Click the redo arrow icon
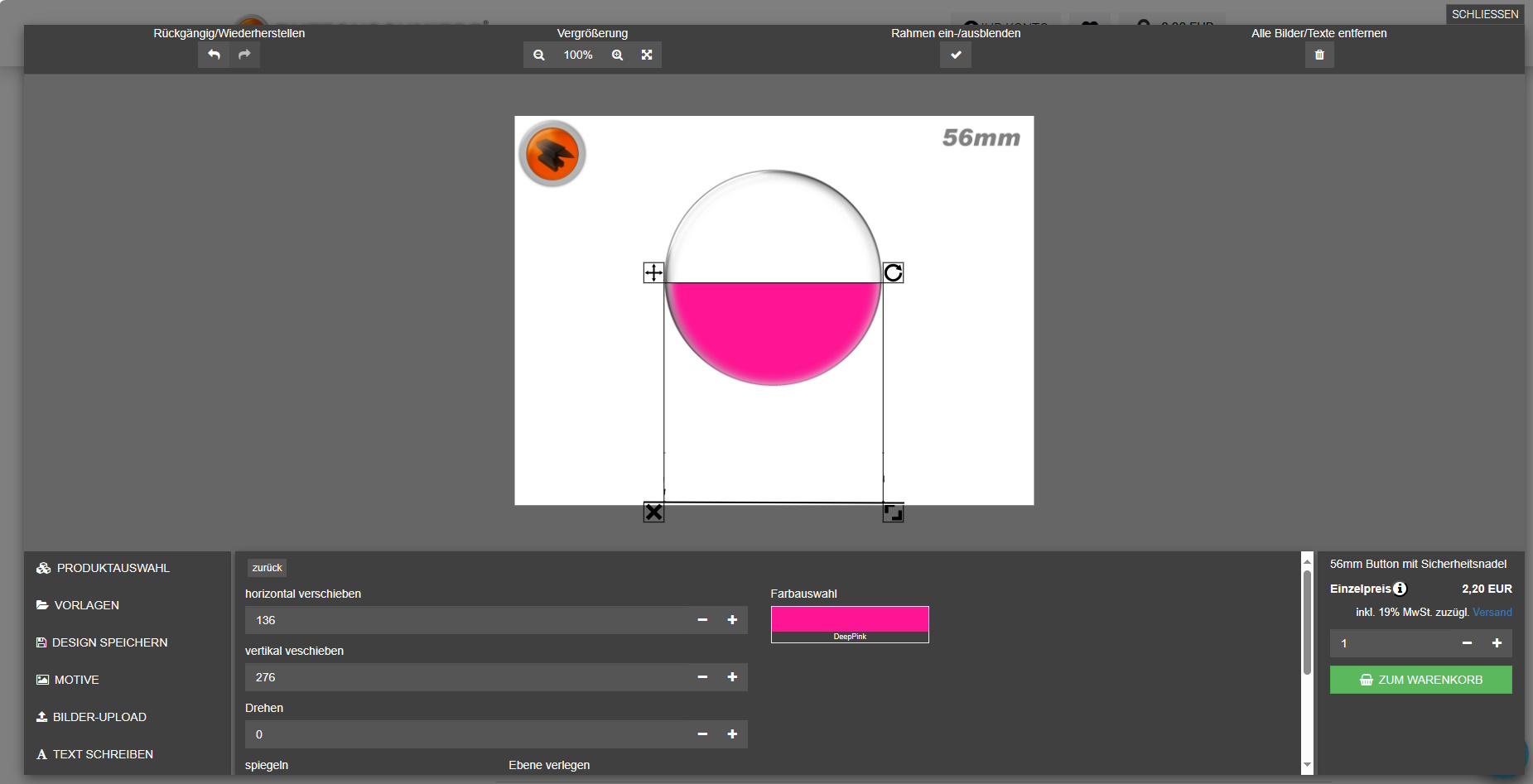The width and height of the screenshot is (1533, 784). coord(244,55)
